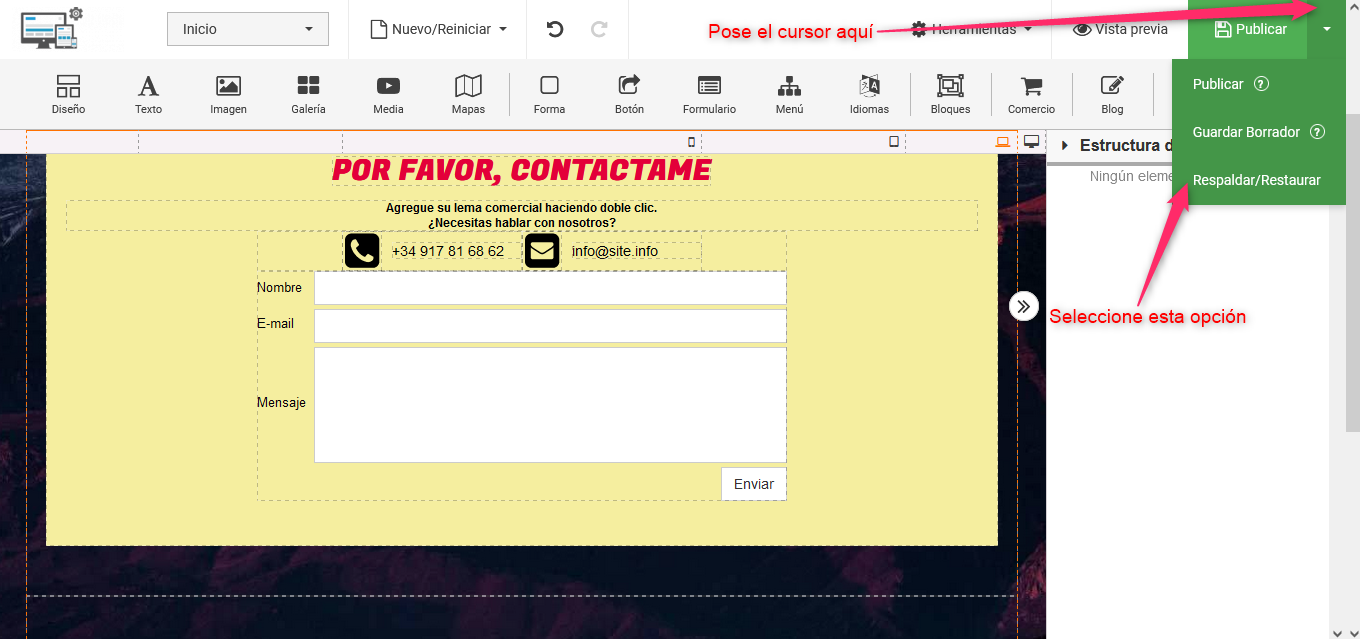Select the Botón tool
Image resolution: width=1360 pixels, height=639 pixels.
(629, 95)
